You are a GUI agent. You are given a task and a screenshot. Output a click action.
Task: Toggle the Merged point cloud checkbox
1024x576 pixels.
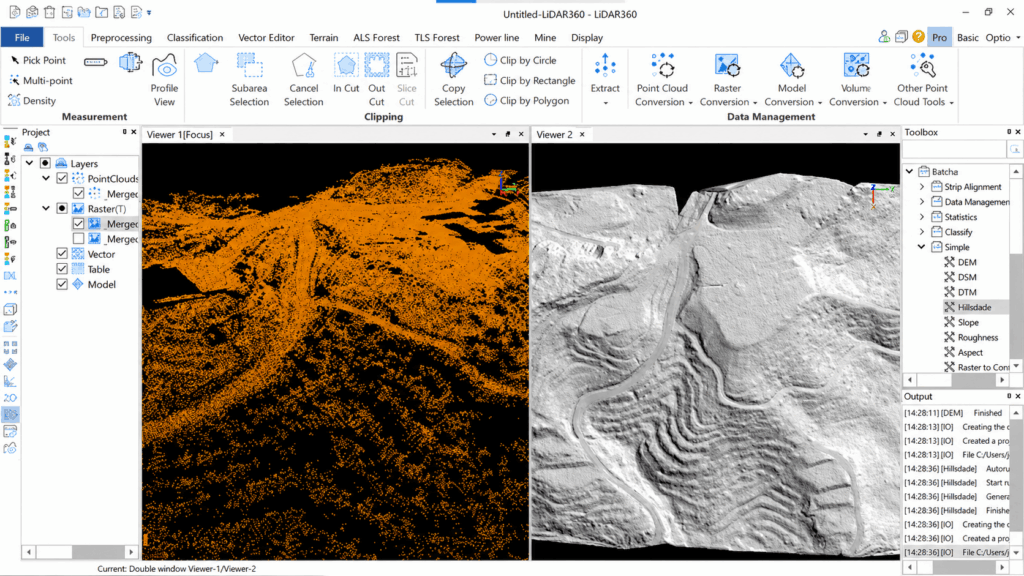point(78,193)
